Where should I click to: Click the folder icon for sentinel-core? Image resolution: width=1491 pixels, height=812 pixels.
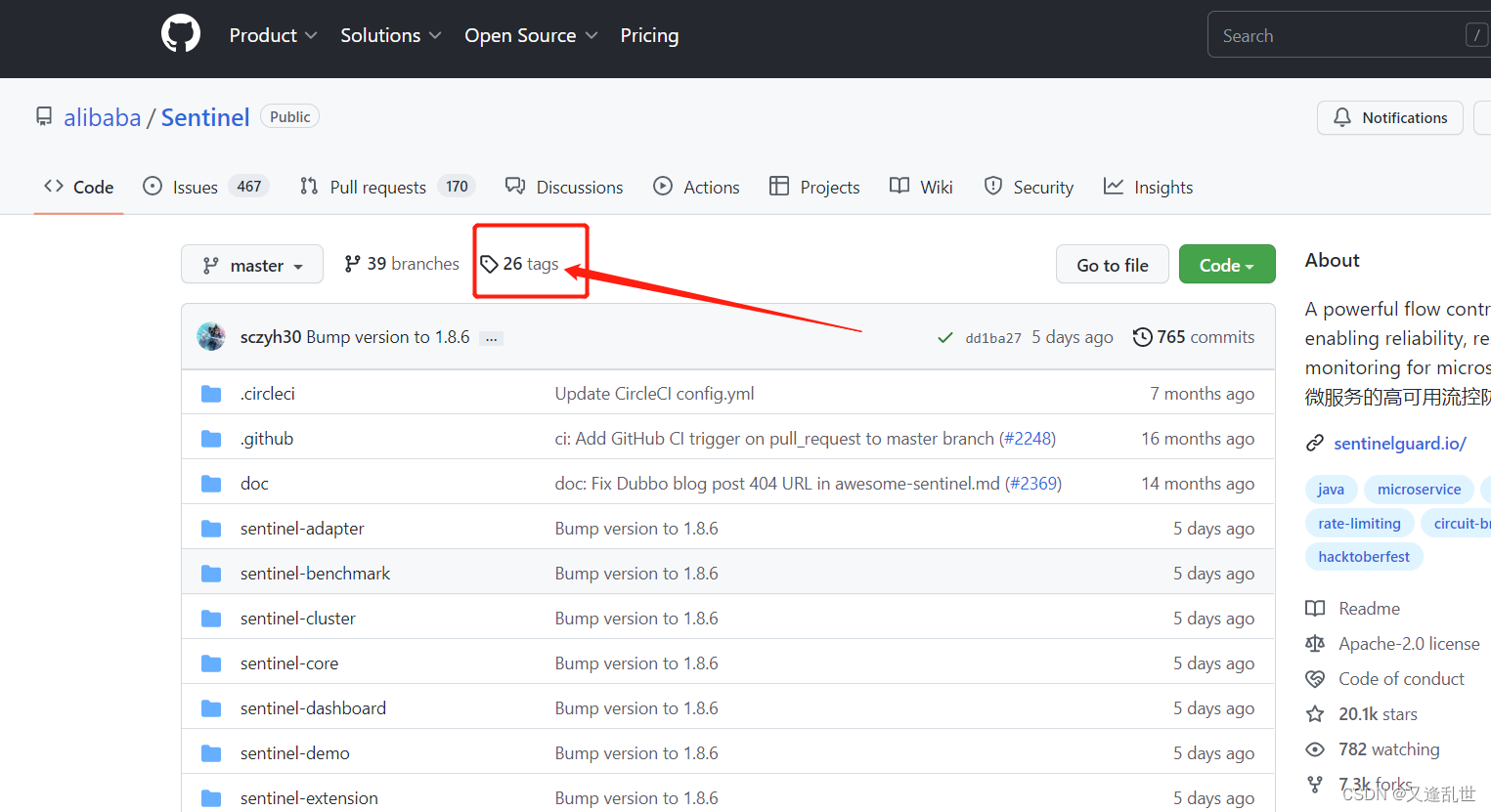[211, 663]
